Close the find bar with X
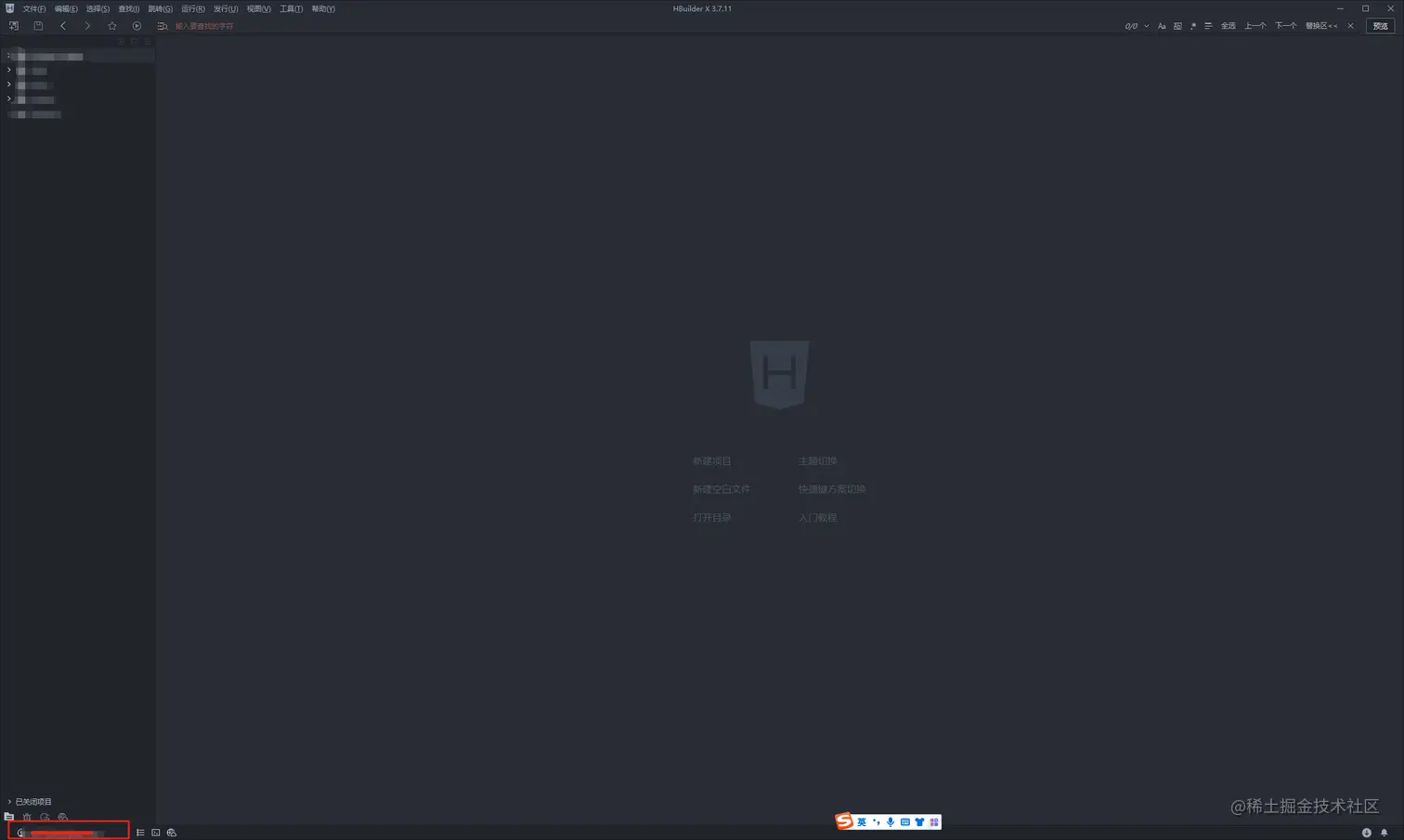The image size is (1404, 840). click(x=1350, y=26)
